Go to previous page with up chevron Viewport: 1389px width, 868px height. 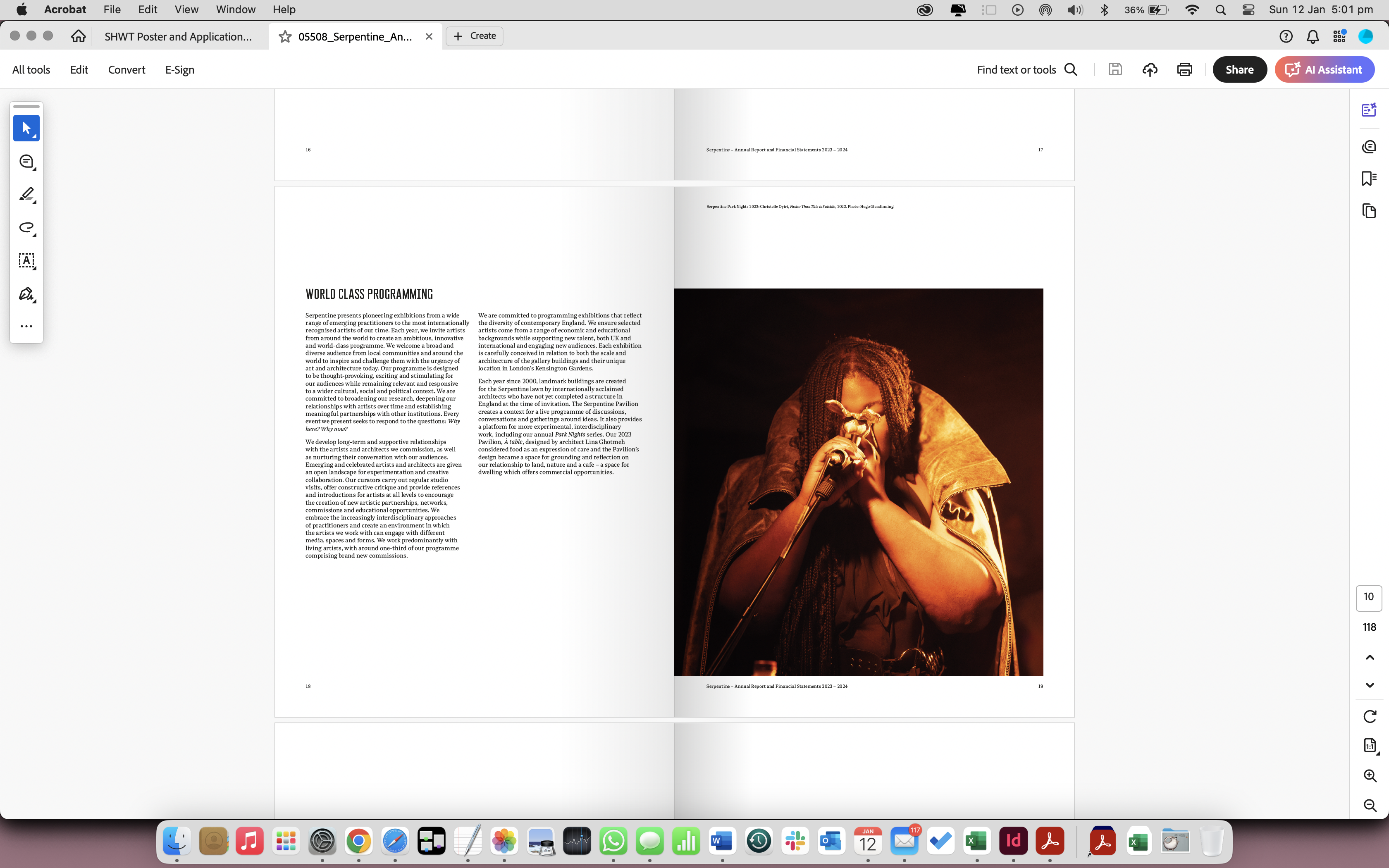click(1370, 657)
